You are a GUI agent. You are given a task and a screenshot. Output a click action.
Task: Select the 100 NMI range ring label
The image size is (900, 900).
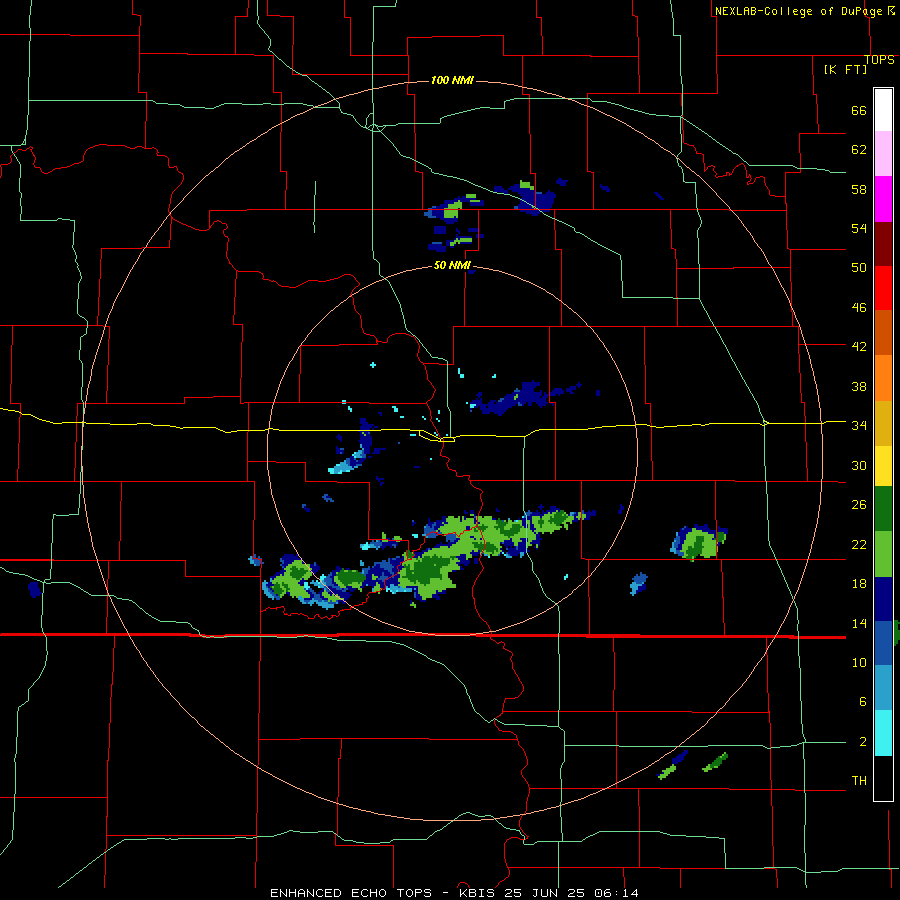tap(452, 80)
